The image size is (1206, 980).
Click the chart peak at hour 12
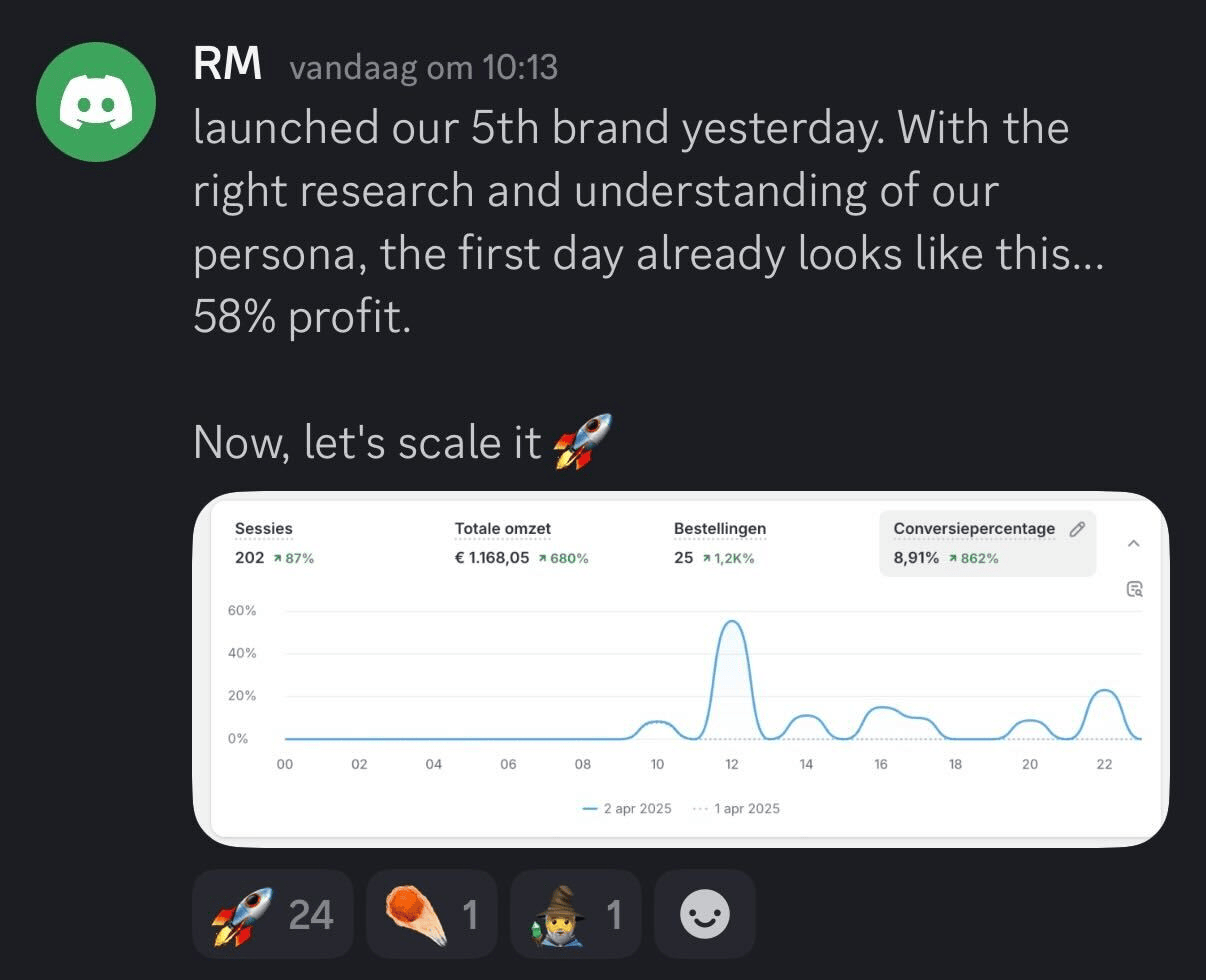click(x=732, y=622)
